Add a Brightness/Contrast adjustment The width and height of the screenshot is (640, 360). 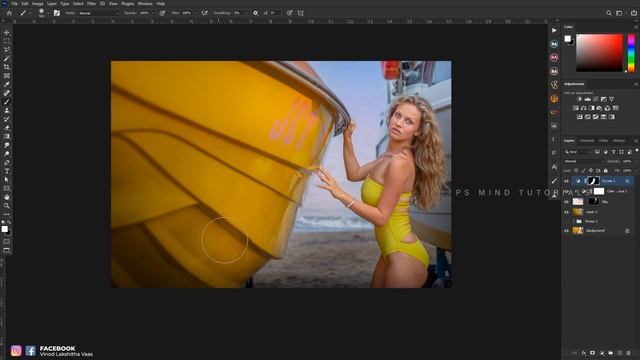click(579, 99)
